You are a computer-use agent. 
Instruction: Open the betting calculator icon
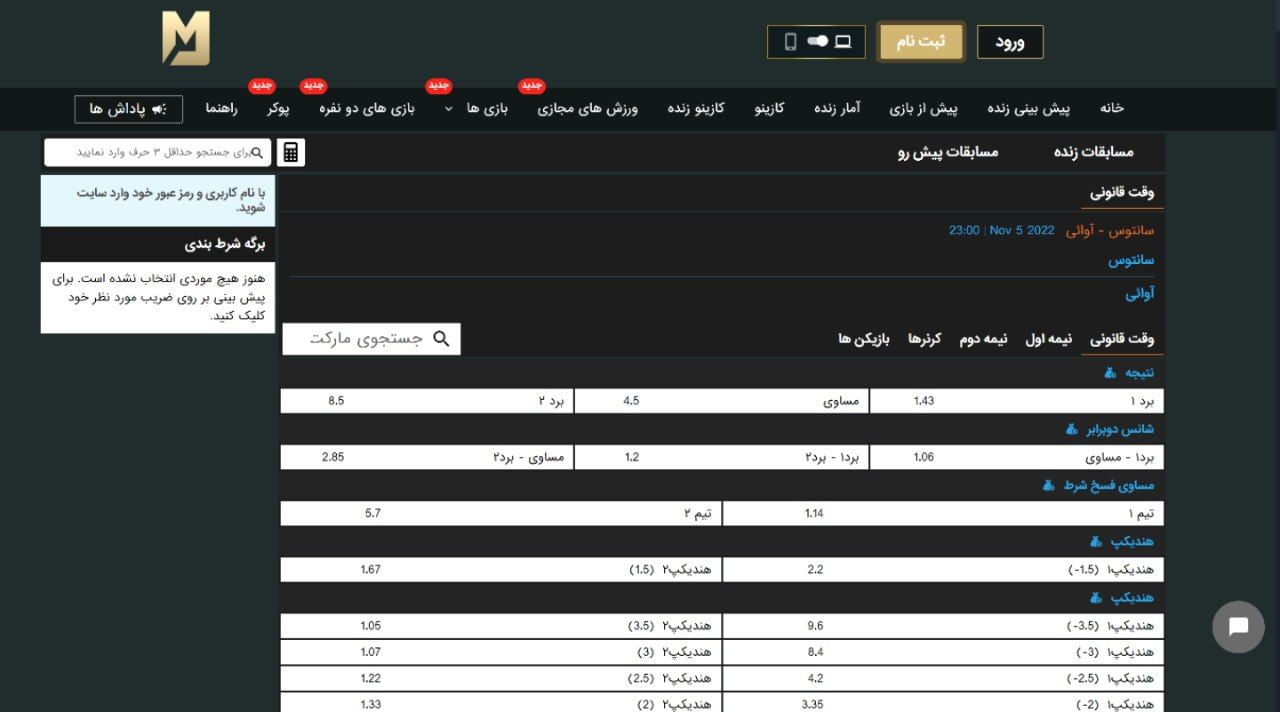[290, 152]
